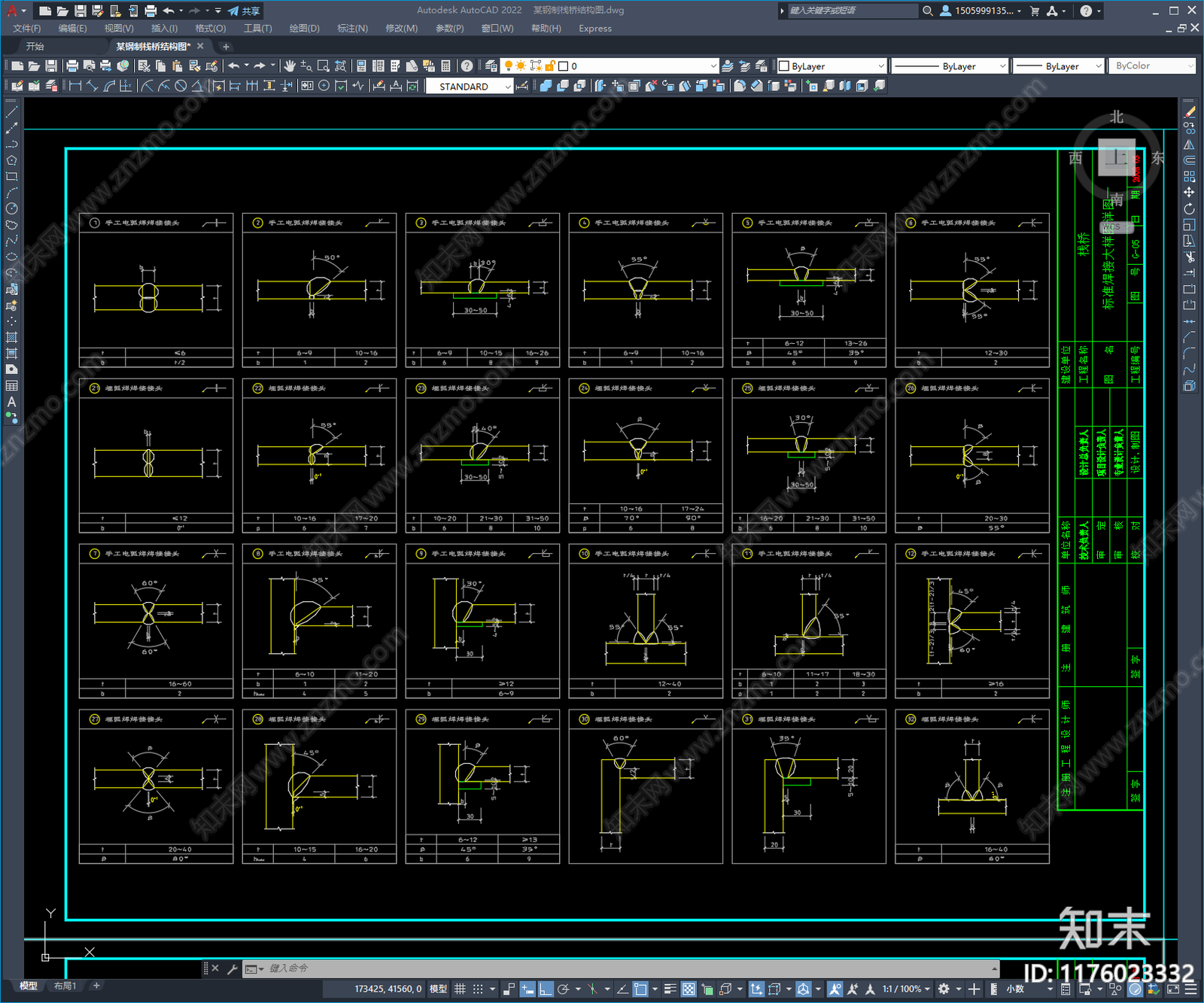Click the Cut icon in standard toolbar

tap(144, 66)
